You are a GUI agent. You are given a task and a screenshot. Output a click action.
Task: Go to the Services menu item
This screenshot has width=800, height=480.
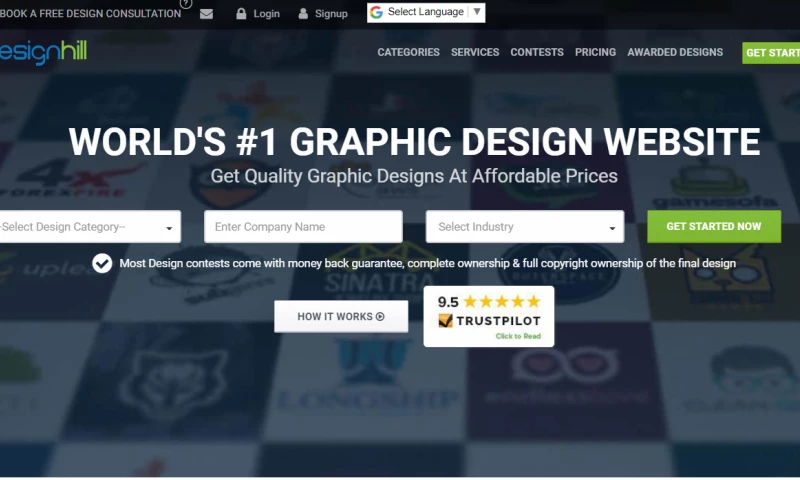pyautogui.click(x=475, y=52)
